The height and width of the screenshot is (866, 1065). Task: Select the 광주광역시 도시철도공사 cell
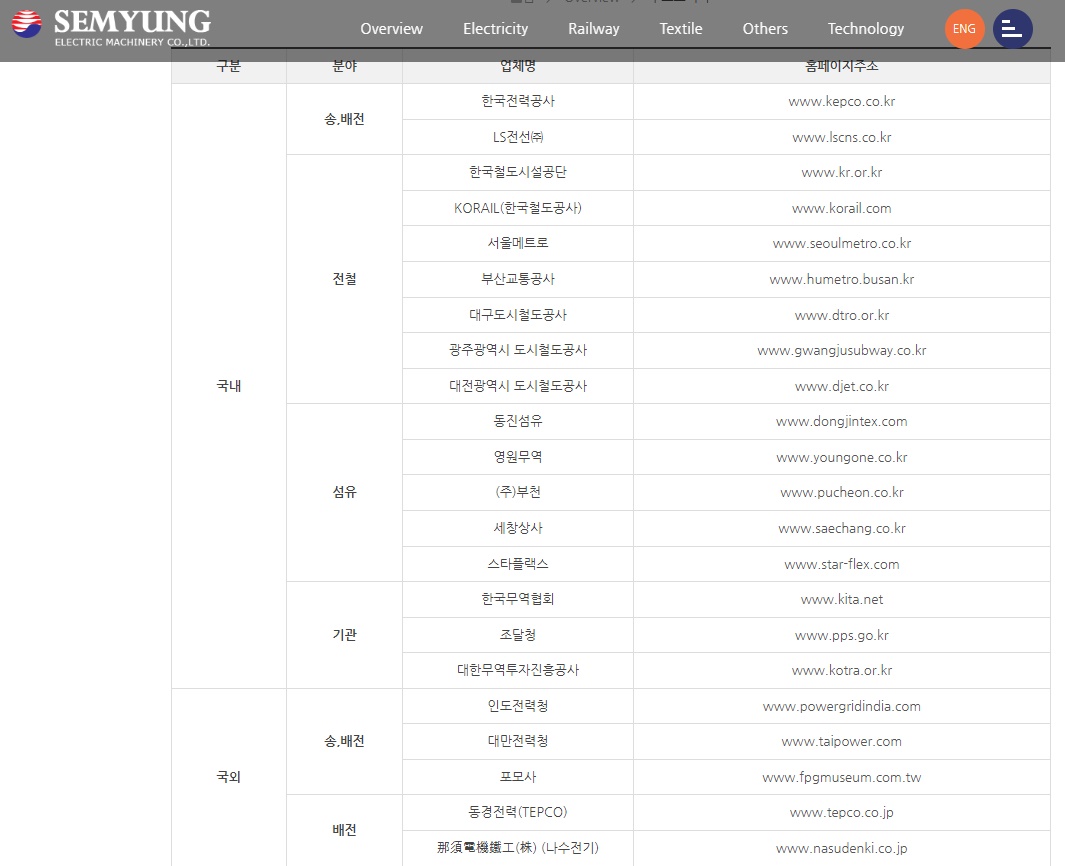(x=518, y=350)
